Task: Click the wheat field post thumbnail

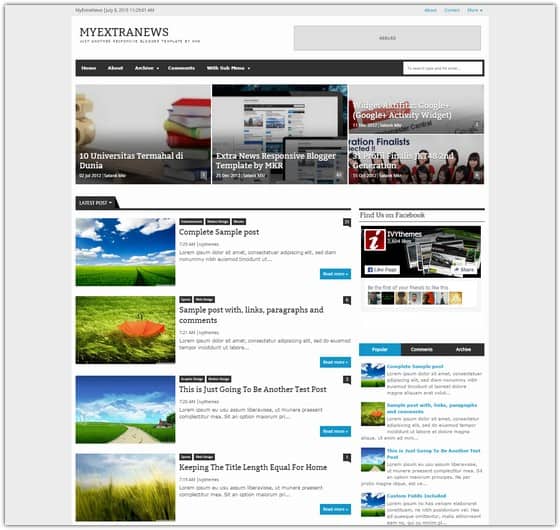Action: tap(125, 487)
